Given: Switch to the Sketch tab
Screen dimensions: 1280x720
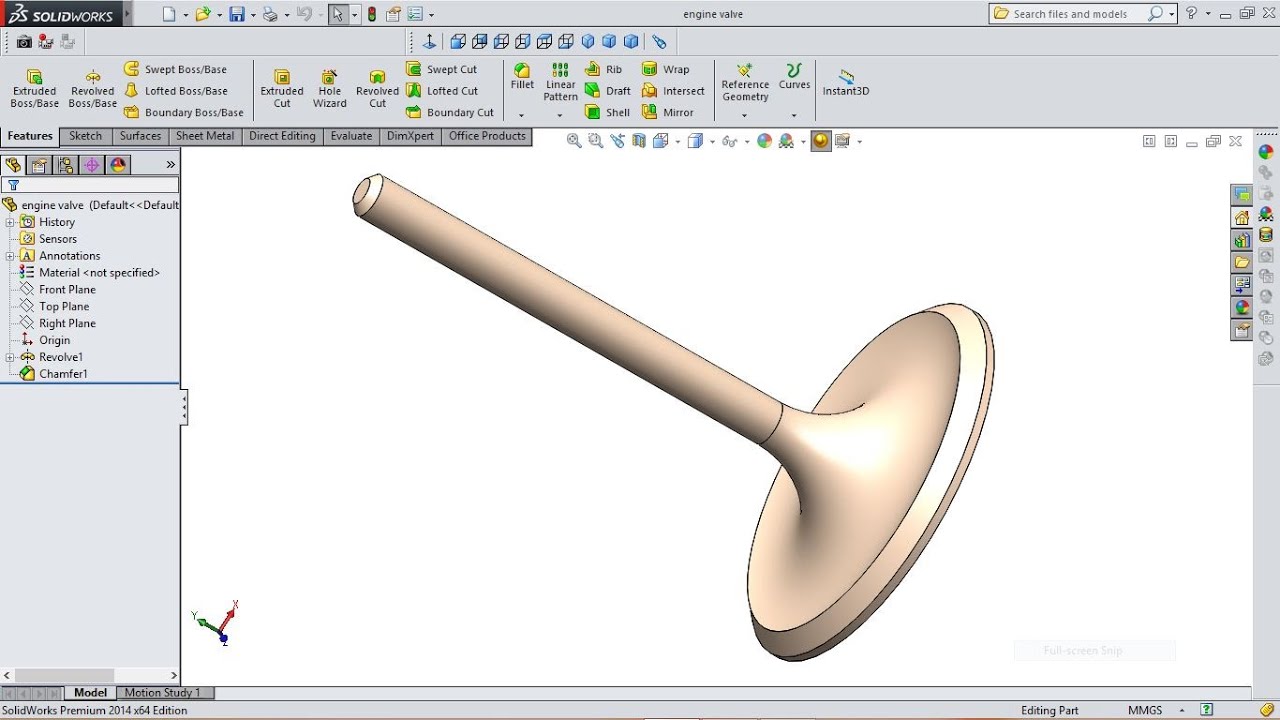Looking at the screenshot, I should tap(85, 136).
